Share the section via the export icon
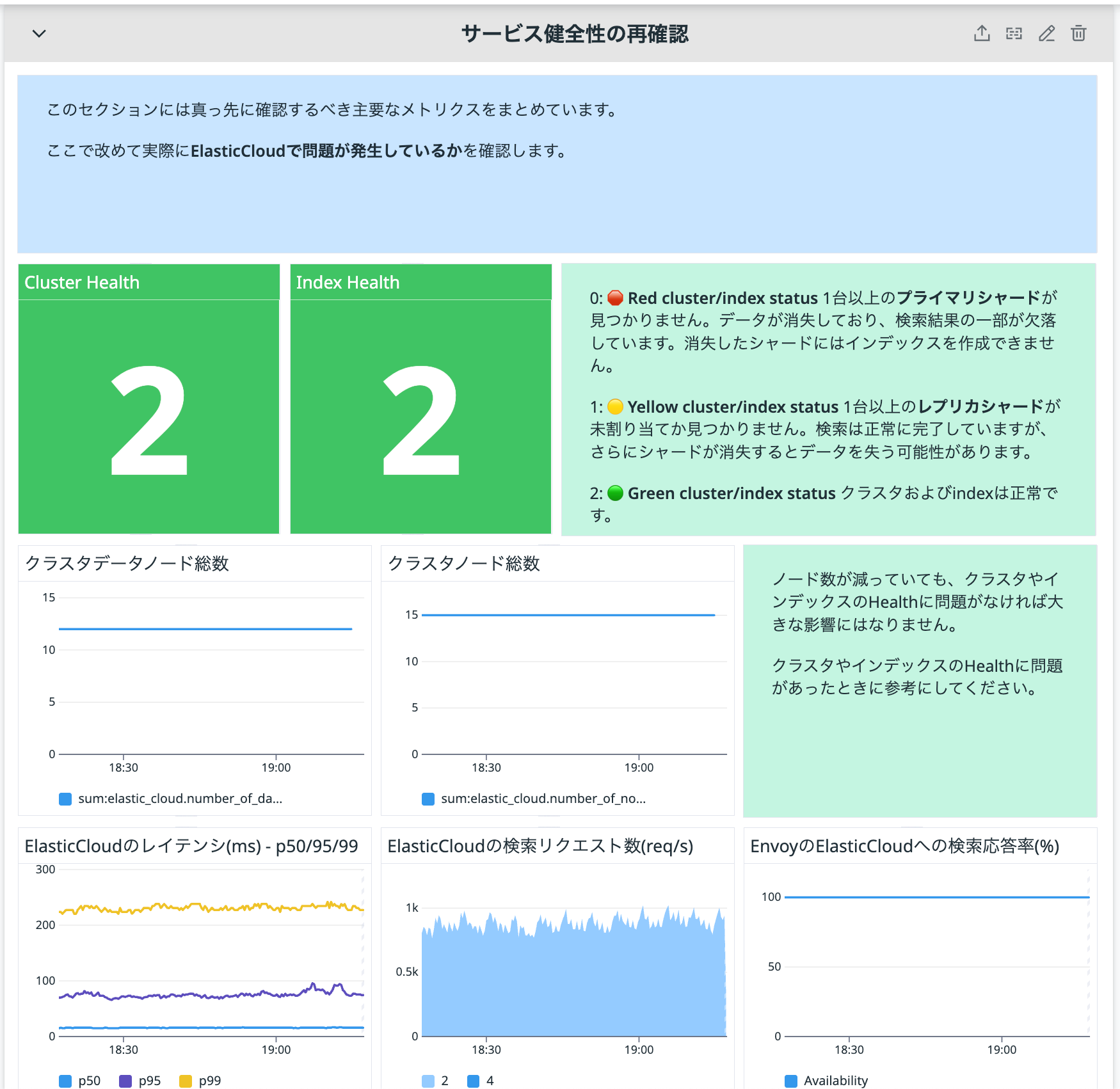This screenshot has height=1089, width=1120. click(x=982, y=33)
